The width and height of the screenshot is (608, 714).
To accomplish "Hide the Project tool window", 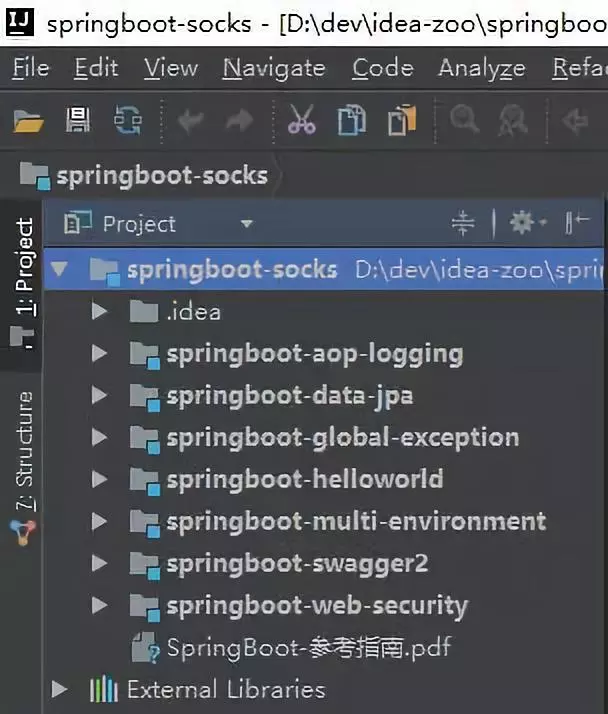I will pyautogui.click(x=577, y=223).
